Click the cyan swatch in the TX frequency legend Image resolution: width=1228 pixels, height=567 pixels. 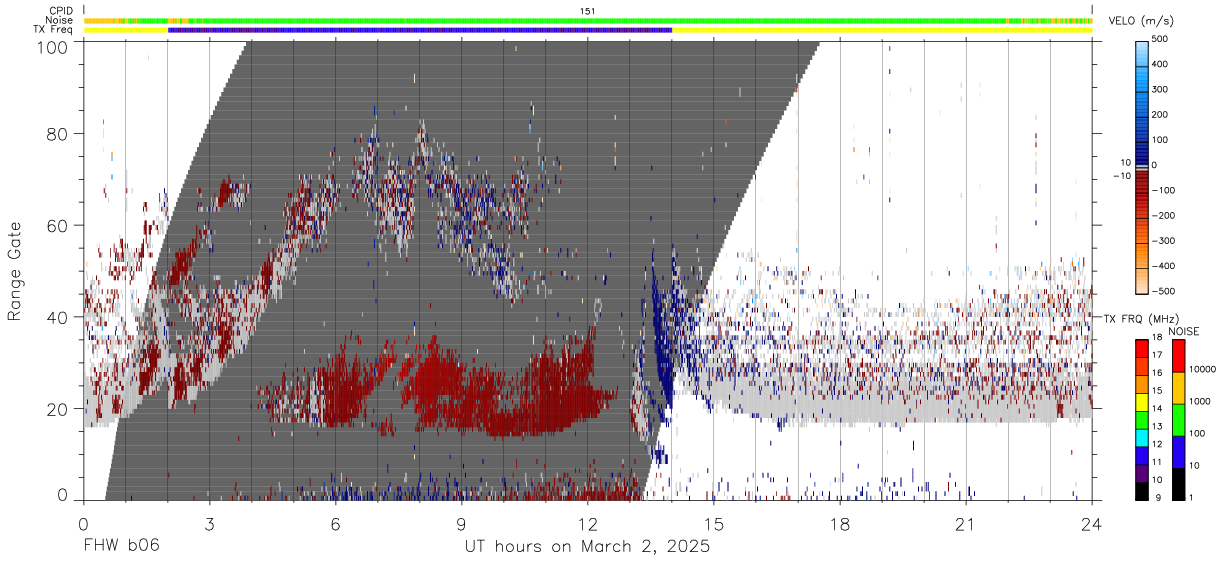tap(1141, 436)
